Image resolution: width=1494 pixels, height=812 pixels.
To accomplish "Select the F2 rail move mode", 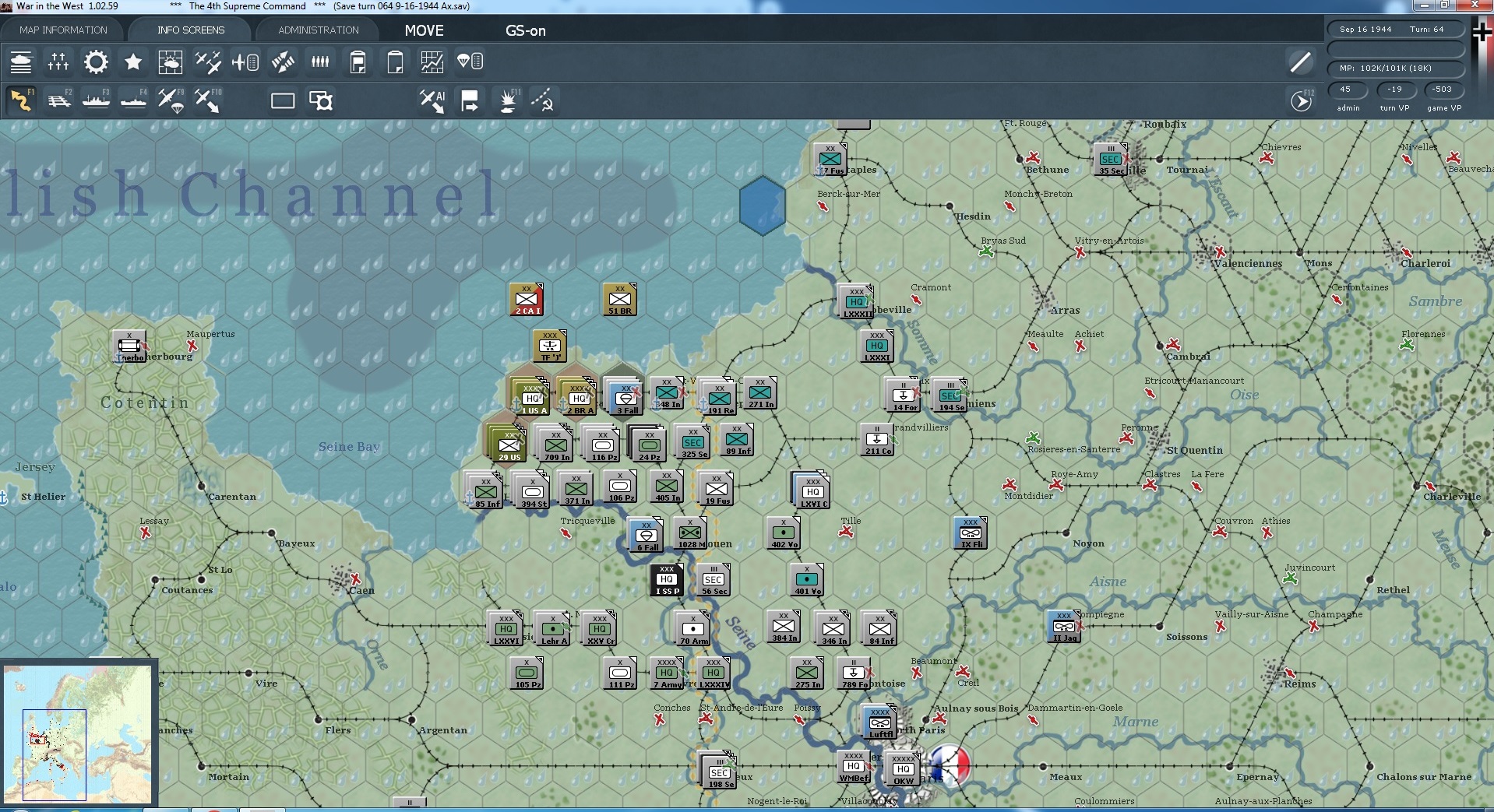I will (58, 100).
